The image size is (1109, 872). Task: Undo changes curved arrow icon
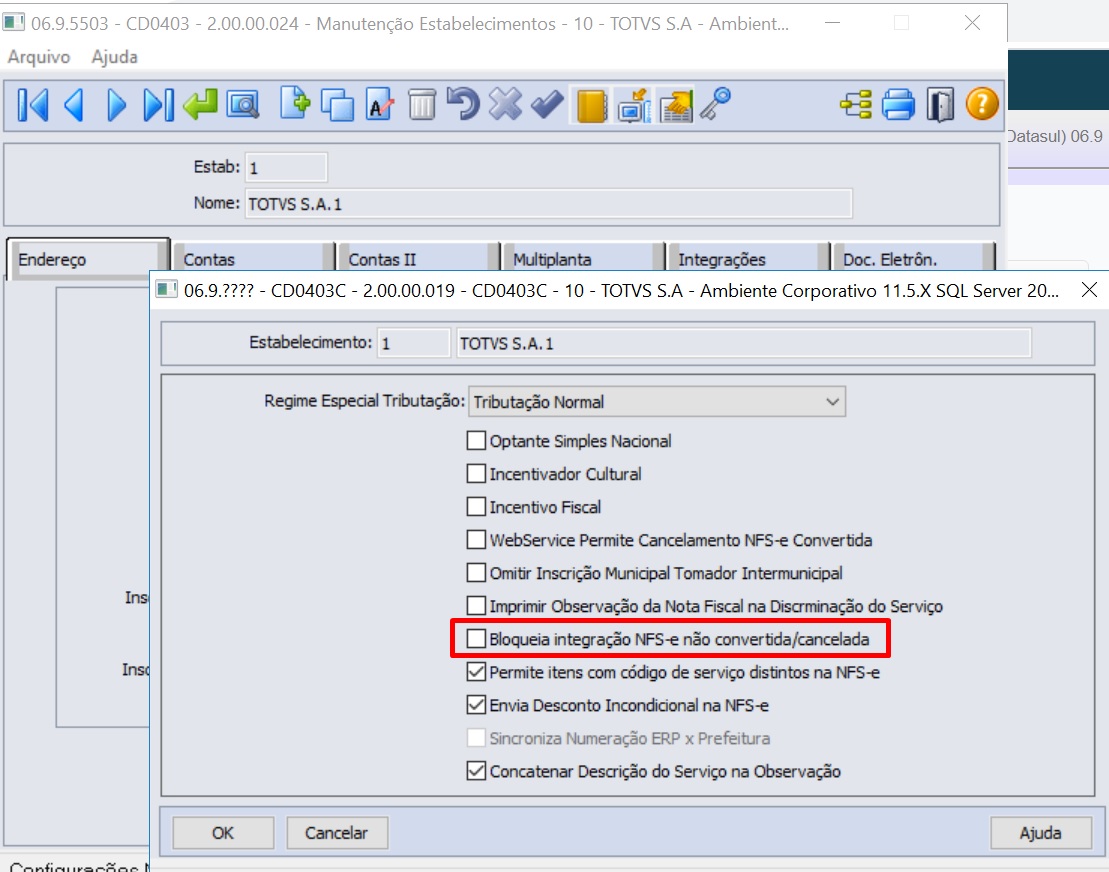coord(463,104)
